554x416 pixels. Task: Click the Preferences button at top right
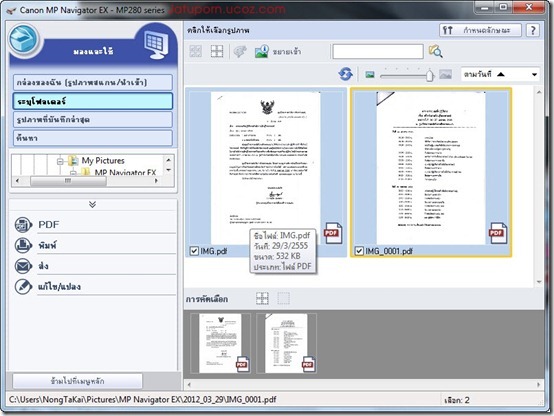tap(481, 30)
